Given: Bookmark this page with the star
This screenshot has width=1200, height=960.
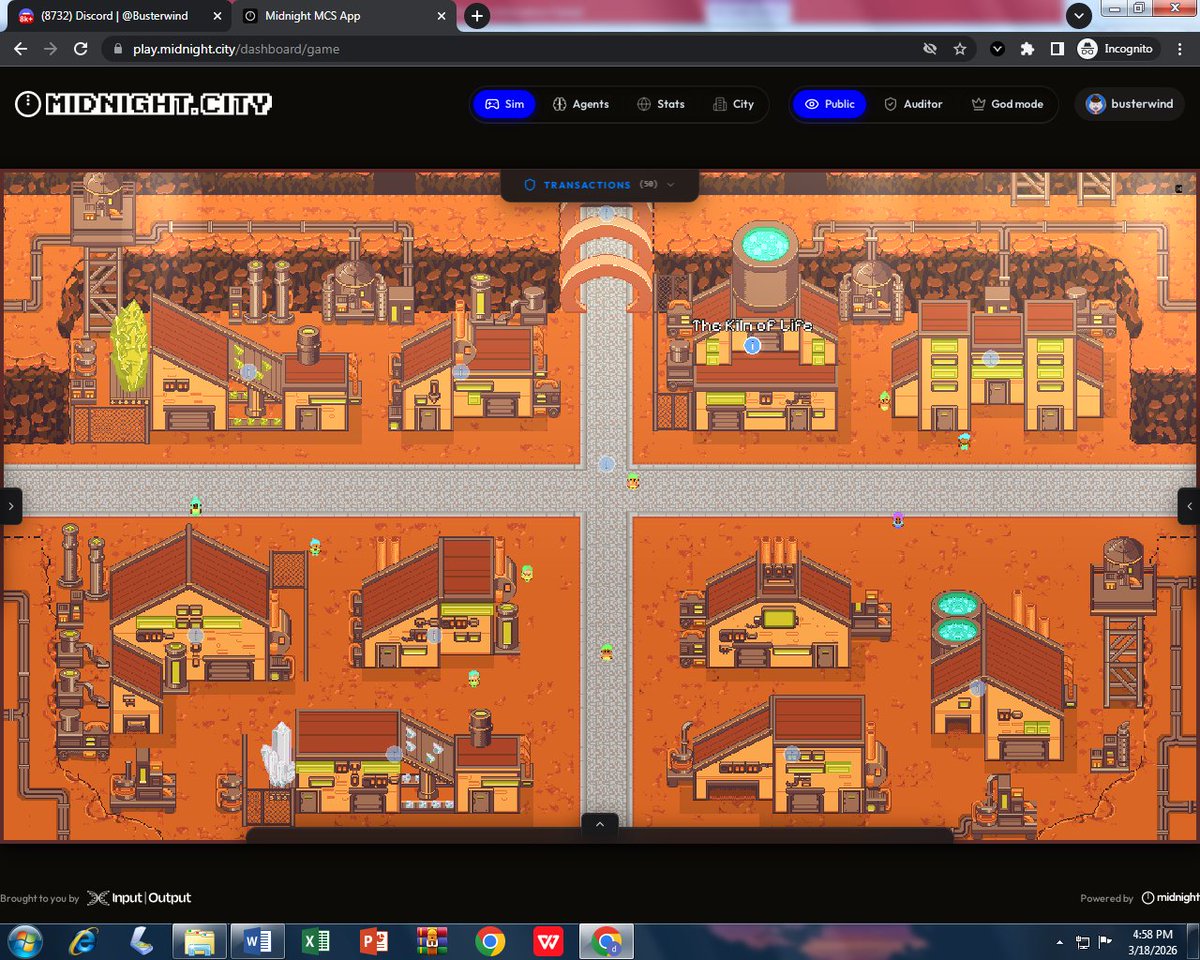Looking at the screenshot, I should click(960, 48).
